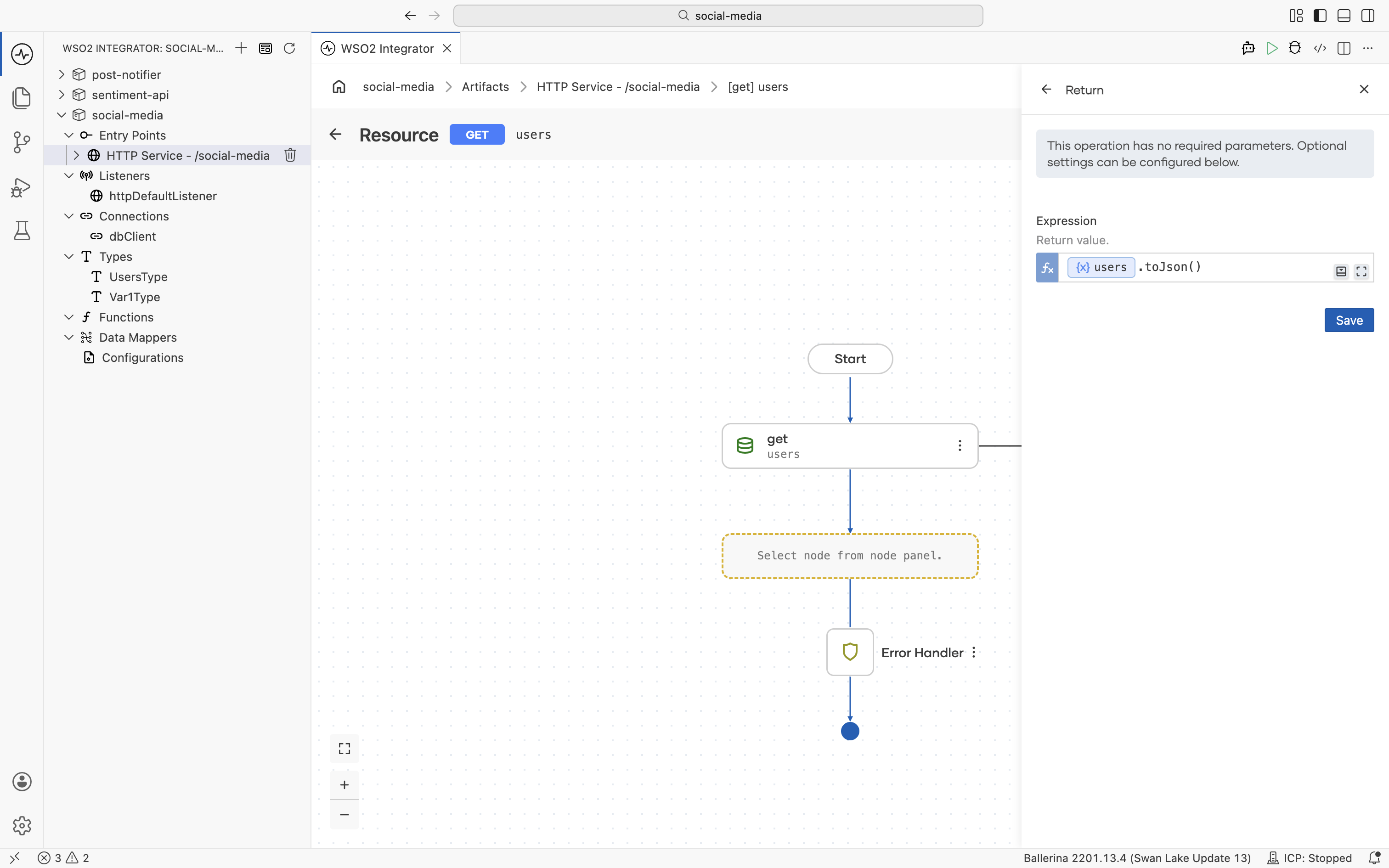This screenshot has height=868, width=1389.
Task: Select the WSO2 Integrator editor tab
Action: point(386,48)
